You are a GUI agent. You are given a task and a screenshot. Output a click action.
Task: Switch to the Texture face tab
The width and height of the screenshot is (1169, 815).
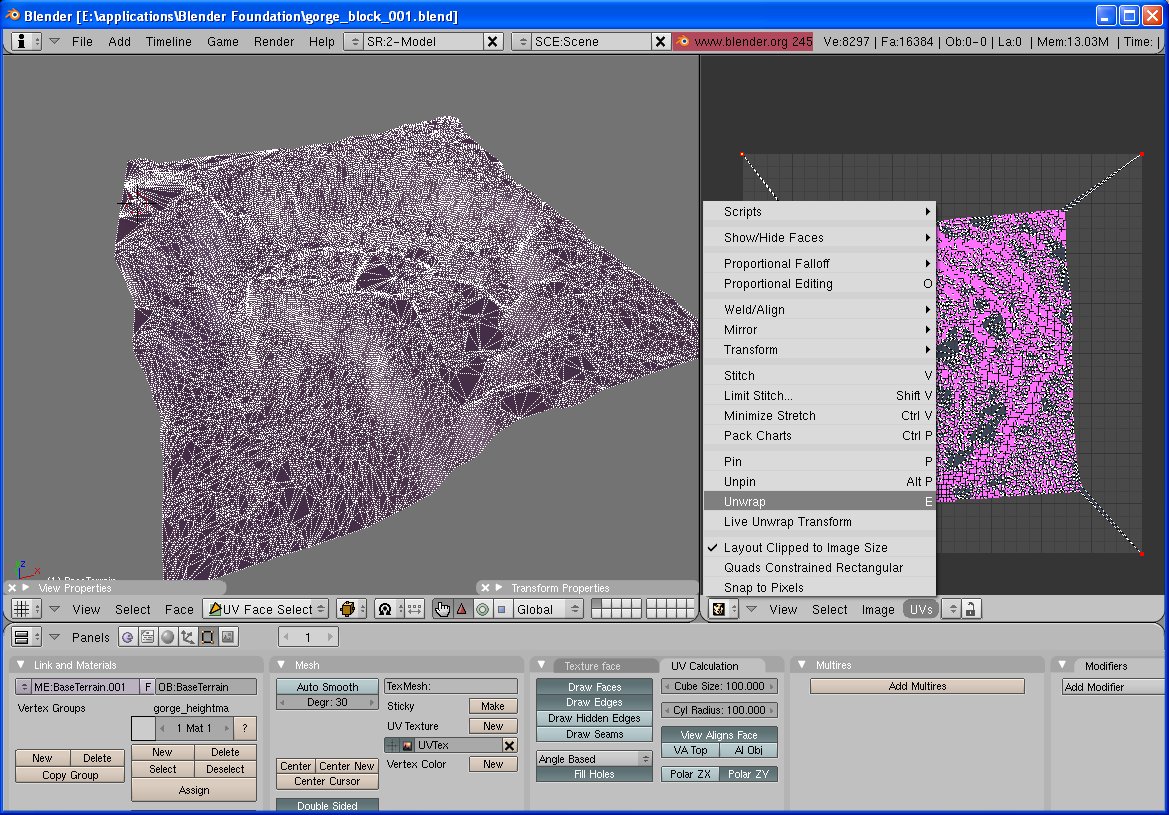(592, 666)
